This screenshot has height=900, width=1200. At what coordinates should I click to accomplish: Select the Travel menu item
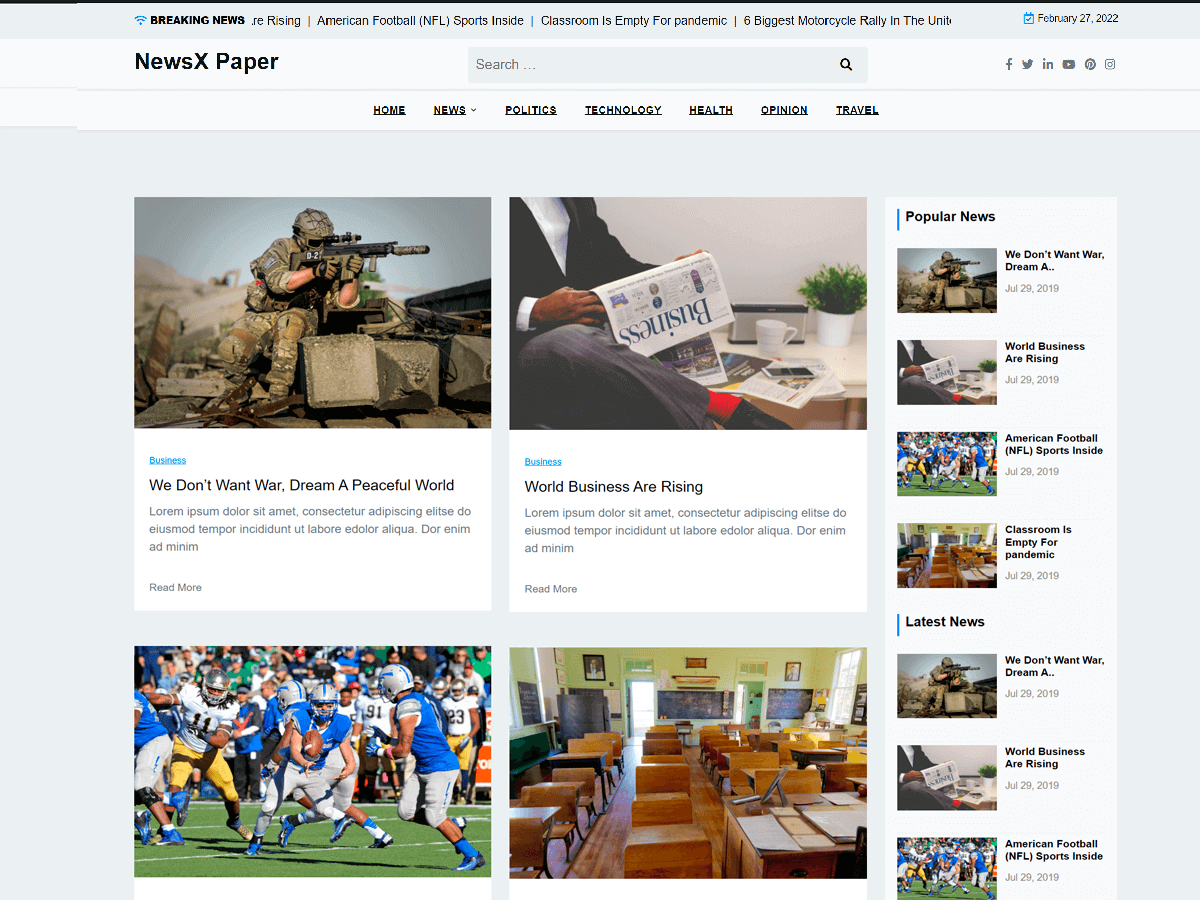pyautogui.click(x=857, y=110)
